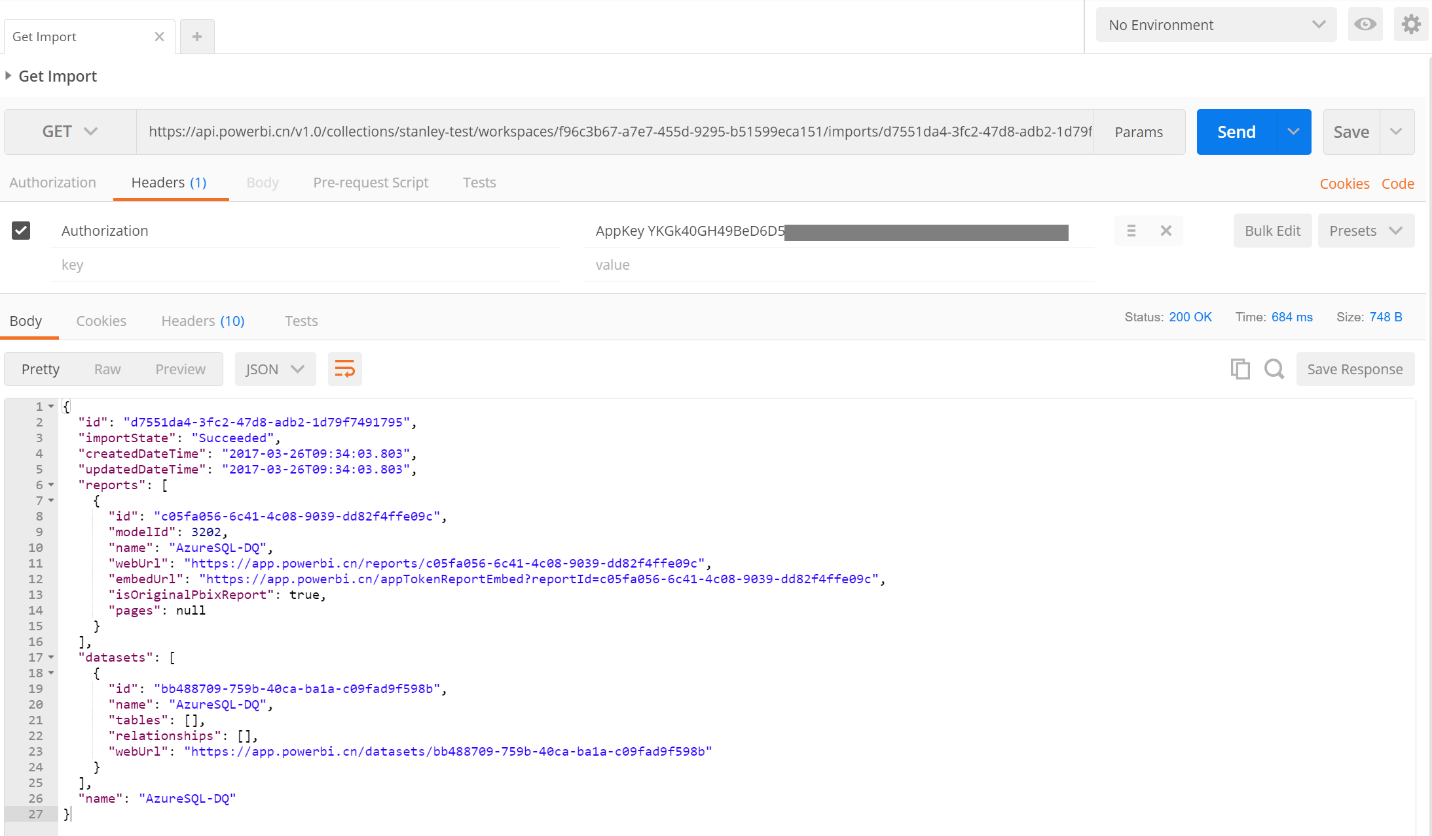
Task: Delete Authorization header with X icon
Action: [1165, 231]
